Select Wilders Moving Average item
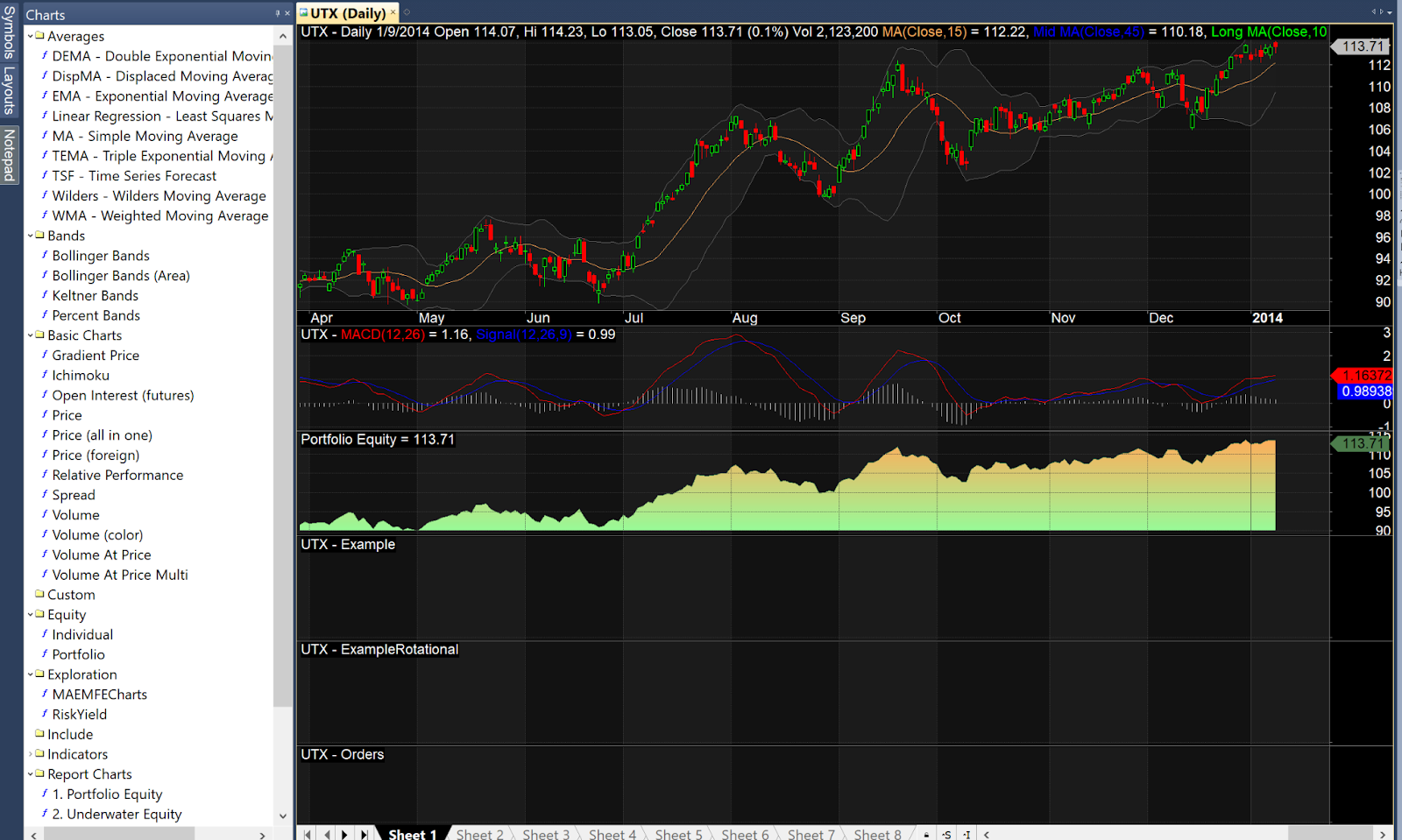The height and width of the screenshot is (840, 1402). click(x=159, y=196)
